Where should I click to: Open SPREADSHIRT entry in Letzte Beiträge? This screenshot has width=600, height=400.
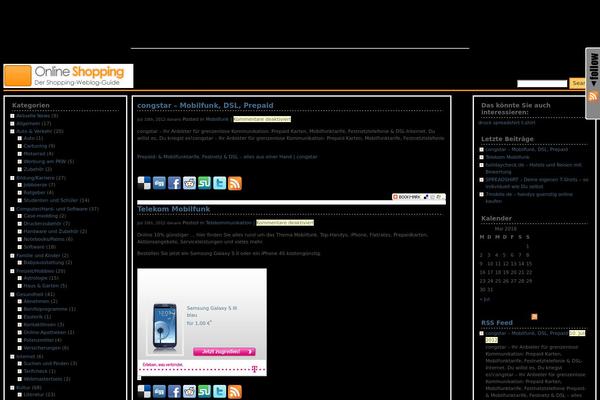tap(537, 183)
